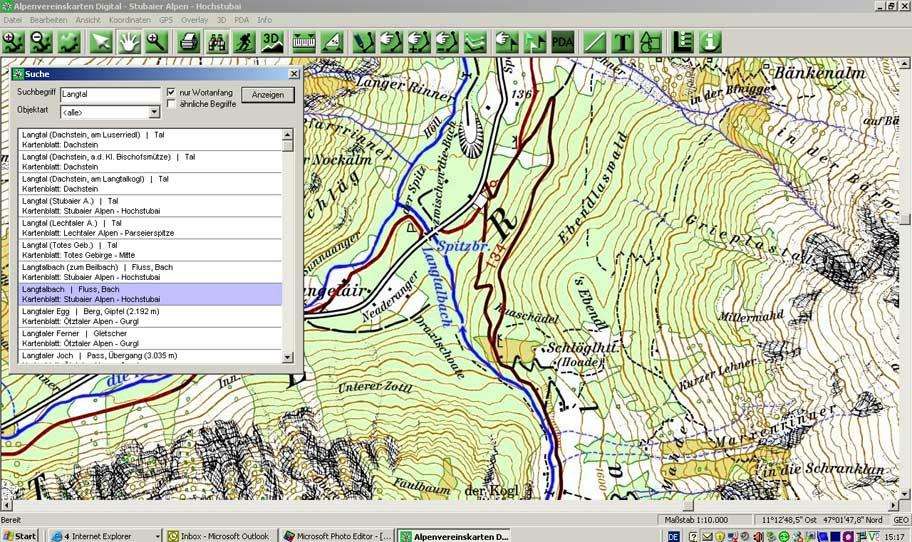
Task: Open the 3D menu
Action: [x=222, y=20]
